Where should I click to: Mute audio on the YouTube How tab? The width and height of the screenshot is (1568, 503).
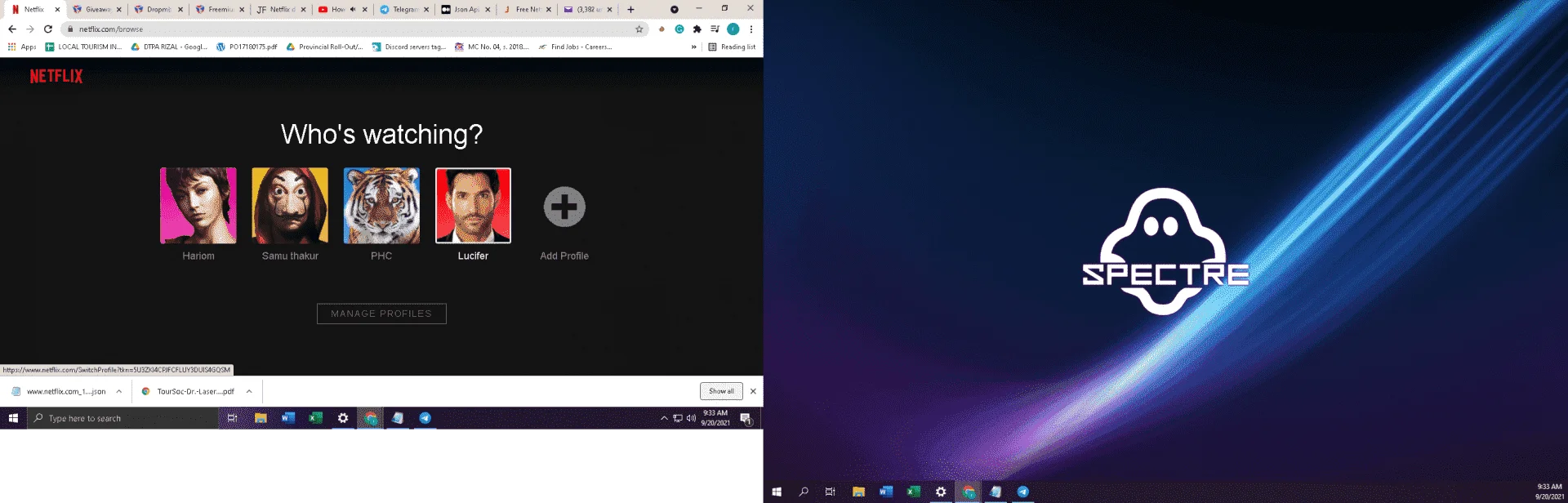click(353, 9)
